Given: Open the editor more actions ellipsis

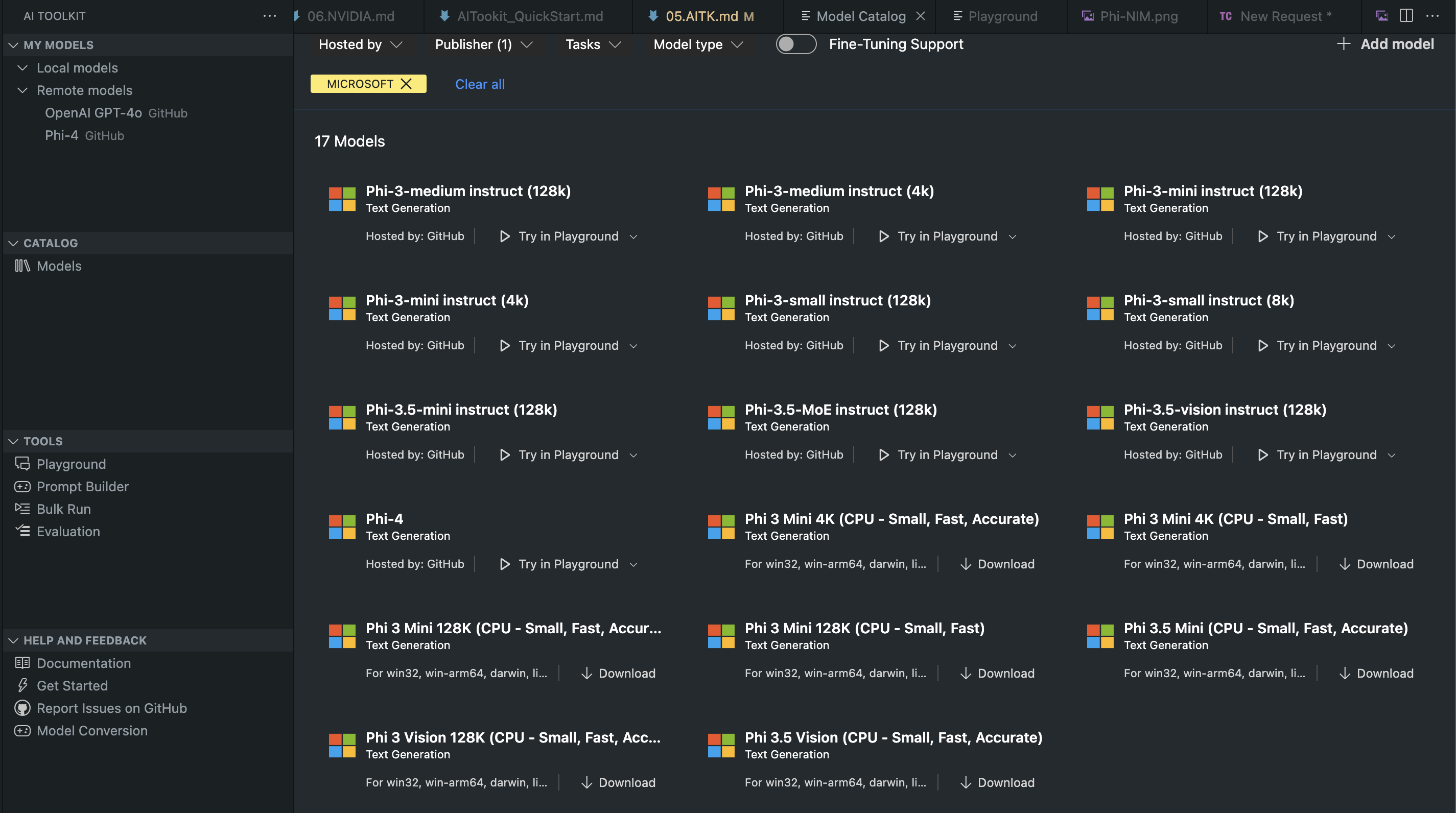Looking at the screenshot, I should pyautogui.click(x=1432, y=16).
